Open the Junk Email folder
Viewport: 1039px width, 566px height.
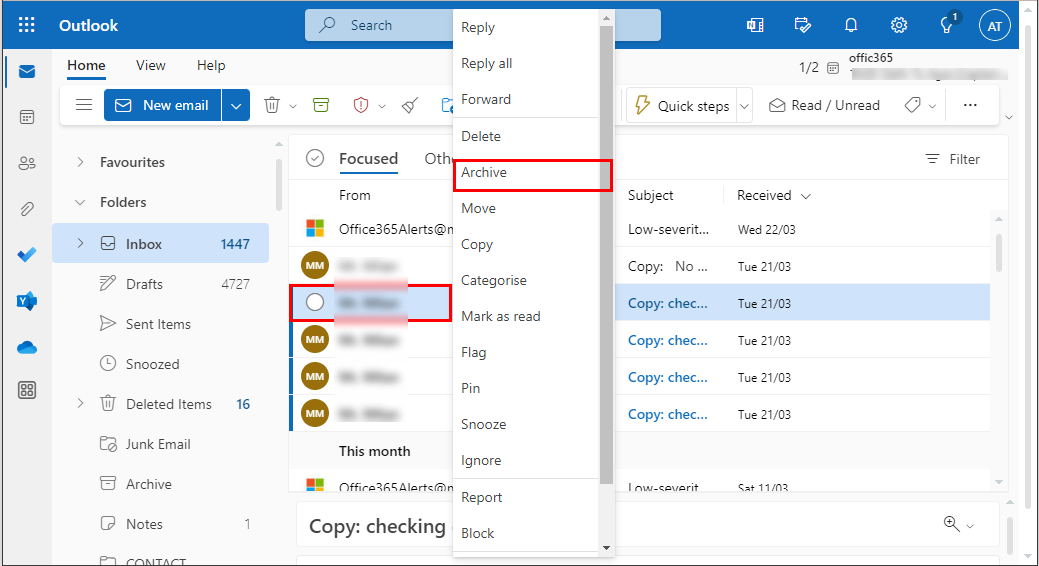coord(160,444)
